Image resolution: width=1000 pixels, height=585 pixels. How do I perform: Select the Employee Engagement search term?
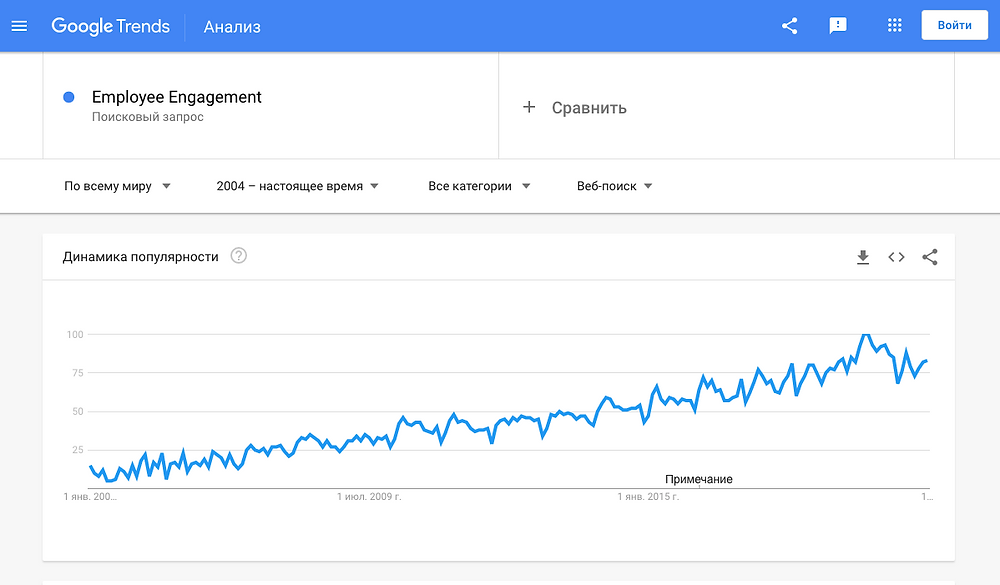tap(177, 97)
